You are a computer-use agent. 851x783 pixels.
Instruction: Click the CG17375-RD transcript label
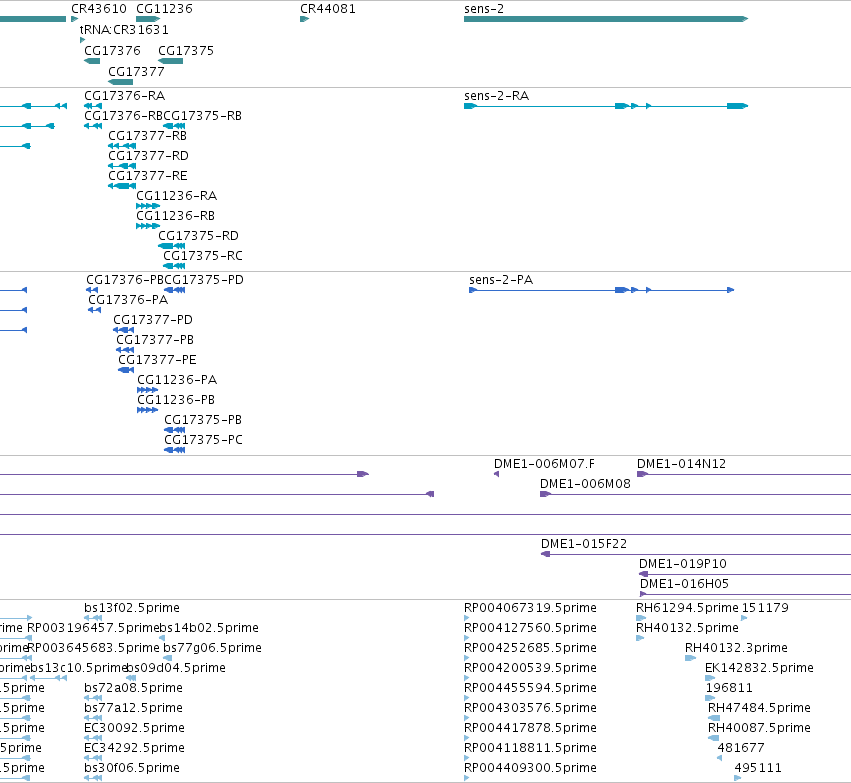(x=198, y=235)
